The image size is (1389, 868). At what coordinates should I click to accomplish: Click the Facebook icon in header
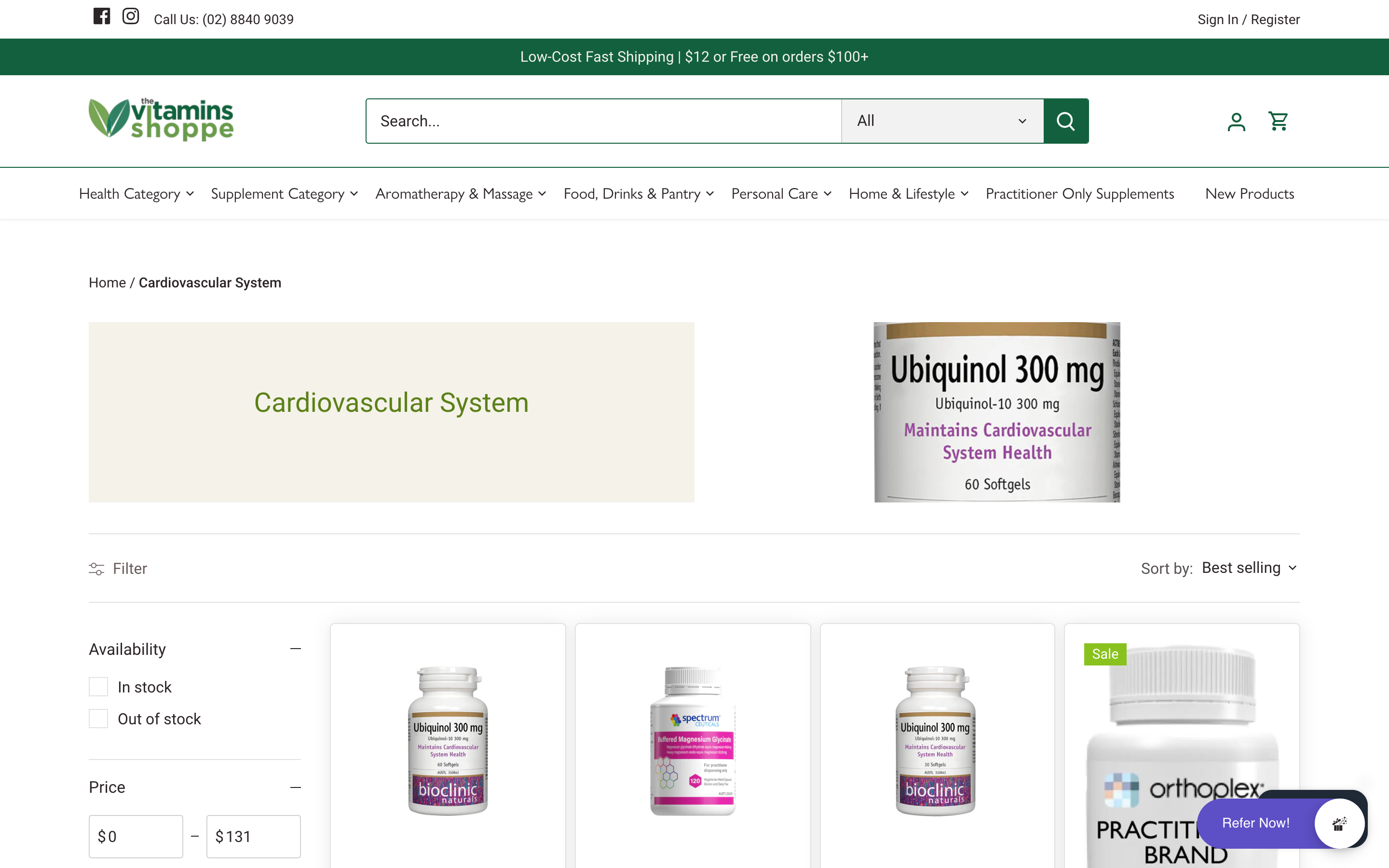[x=102, y=18]
